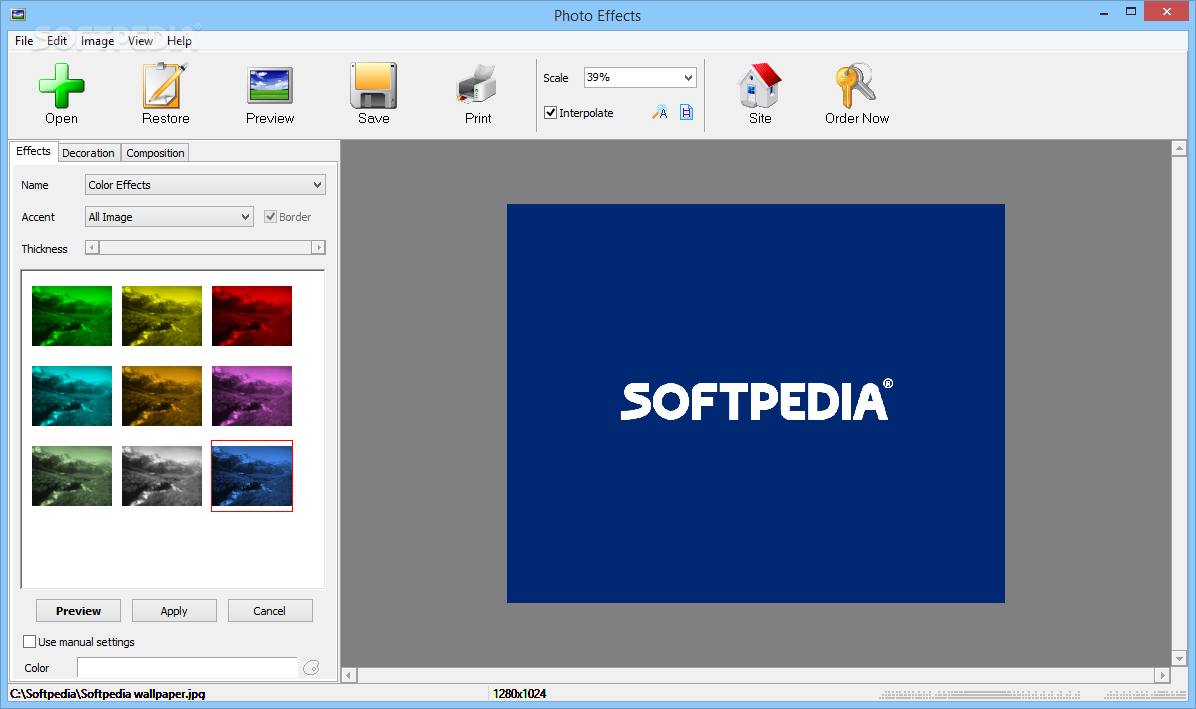Click the horizontal scrollbar left arrow

point(349,675)
